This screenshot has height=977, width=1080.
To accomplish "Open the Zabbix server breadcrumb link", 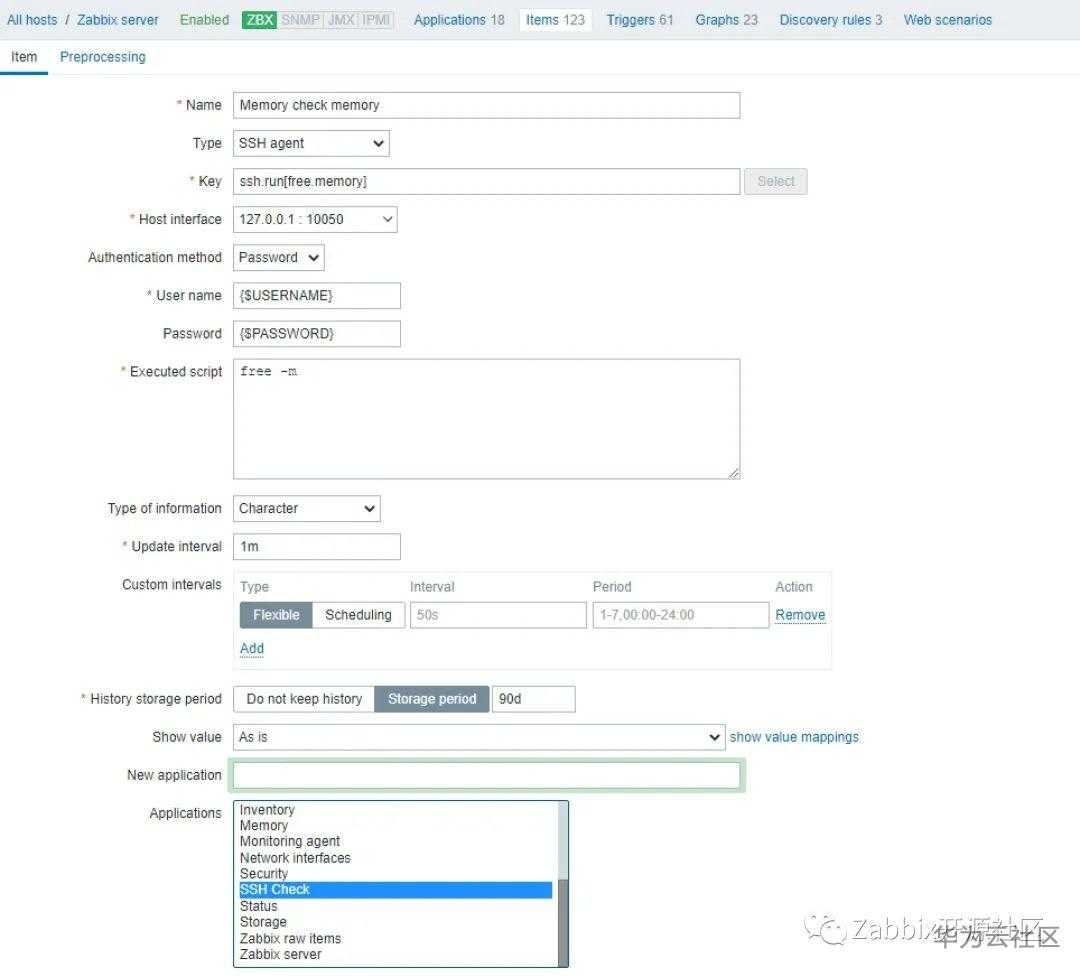I will point(118,20).
